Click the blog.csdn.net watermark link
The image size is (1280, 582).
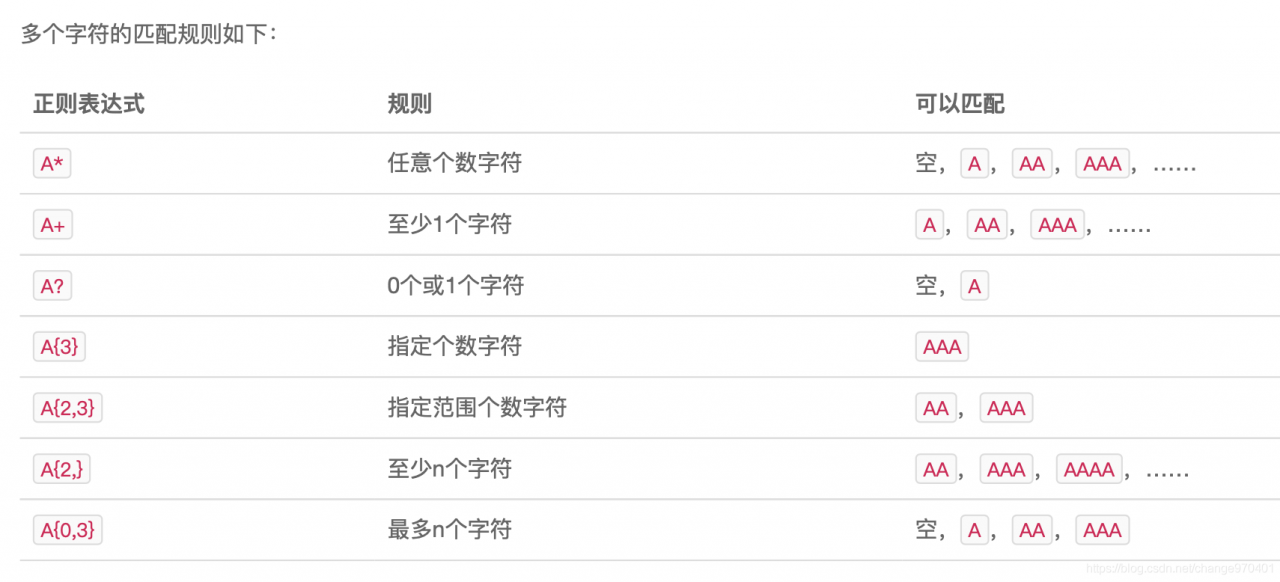tap(1180, 569)
